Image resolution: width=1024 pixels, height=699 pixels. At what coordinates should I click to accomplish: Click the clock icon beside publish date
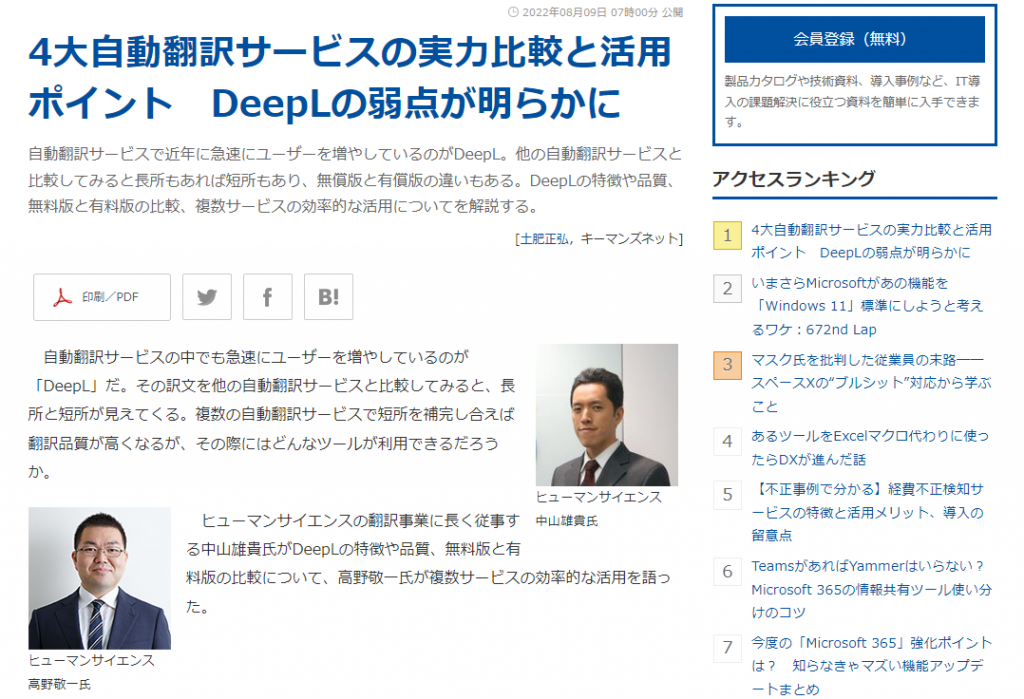(x=514, y=12)
